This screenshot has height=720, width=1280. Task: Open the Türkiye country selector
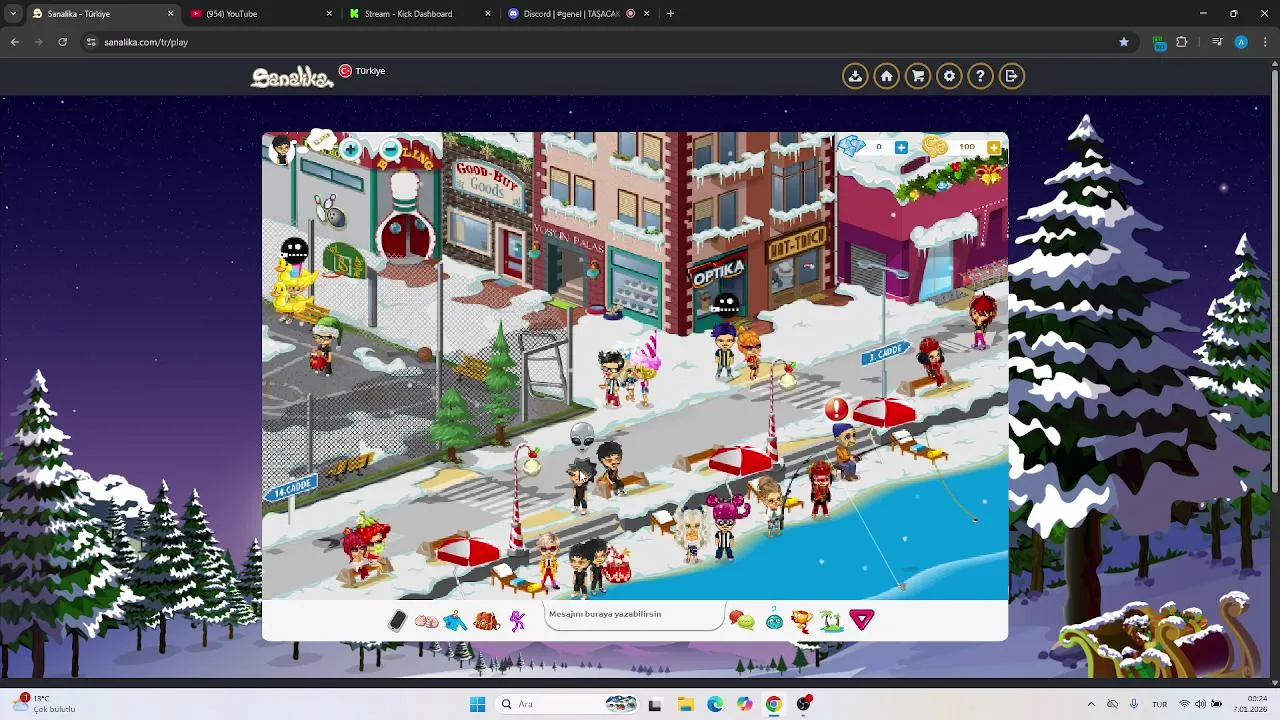pos(362,71)
